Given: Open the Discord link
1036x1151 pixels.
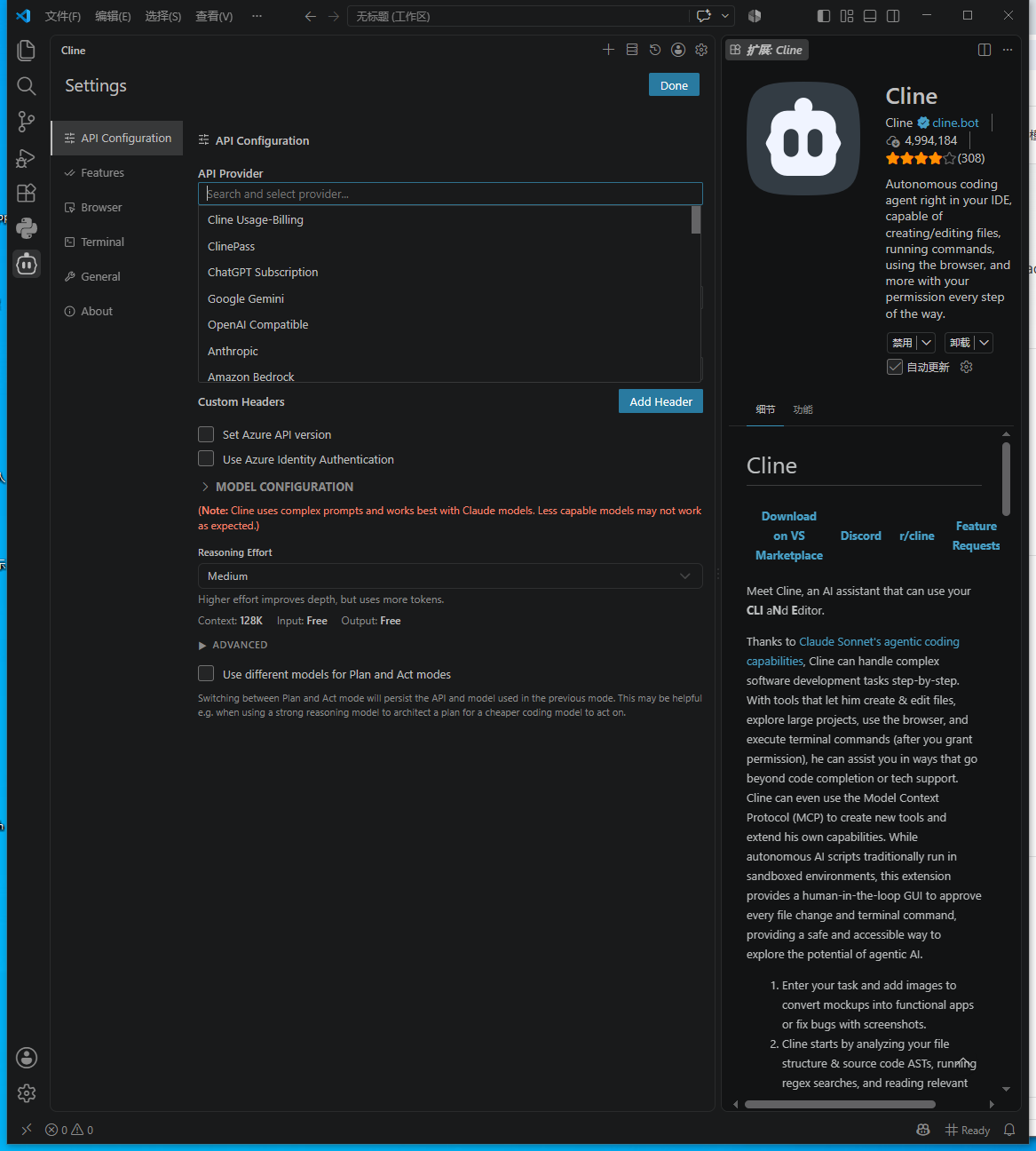Looking at the screenshot, I should pos(860,536).
